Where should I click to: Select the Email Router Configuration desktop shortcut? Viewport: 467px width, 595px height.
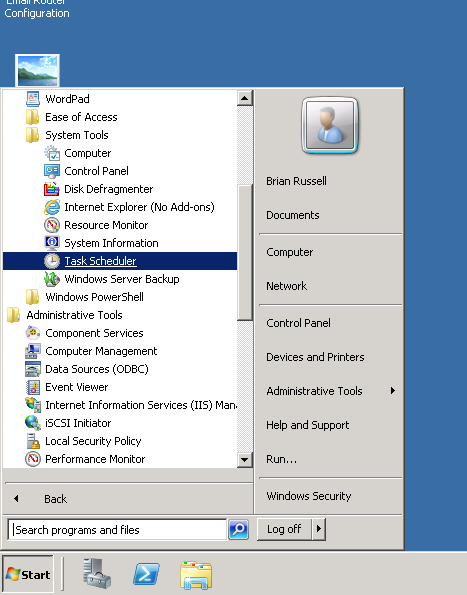[37, 9]
